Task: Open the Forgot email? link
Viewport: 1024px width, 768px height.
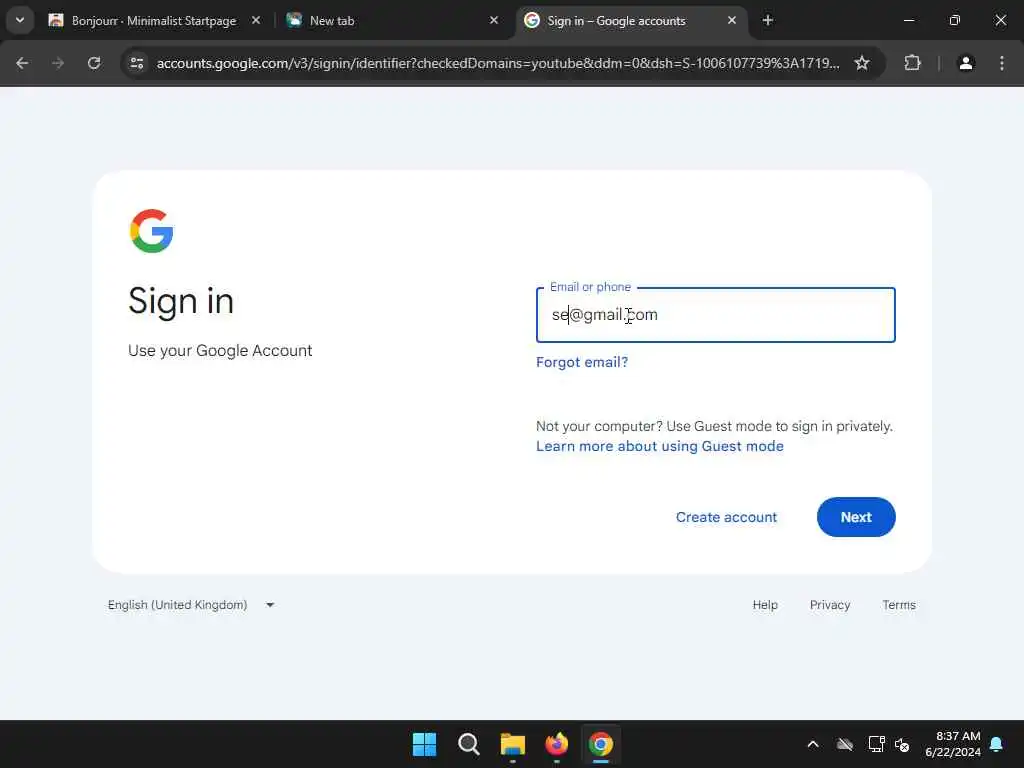Action: (582, 362)
